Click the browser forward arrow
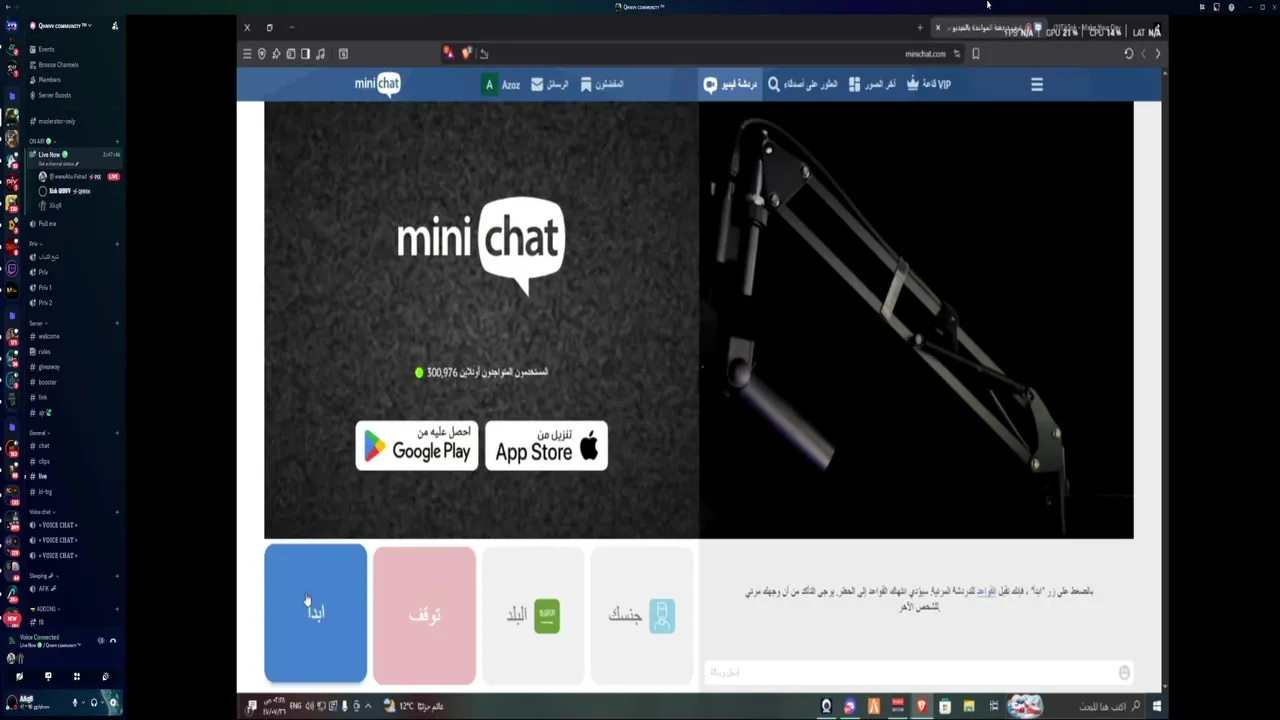The height and width of the screenshot is (720, 1280). 1158,54
